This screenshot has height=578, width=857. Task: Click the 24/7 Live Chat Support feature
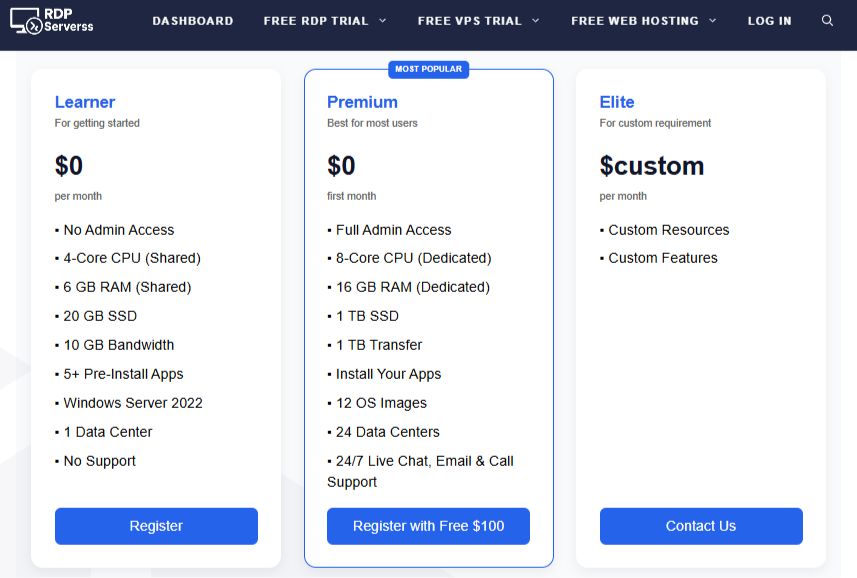click(419, 471)
